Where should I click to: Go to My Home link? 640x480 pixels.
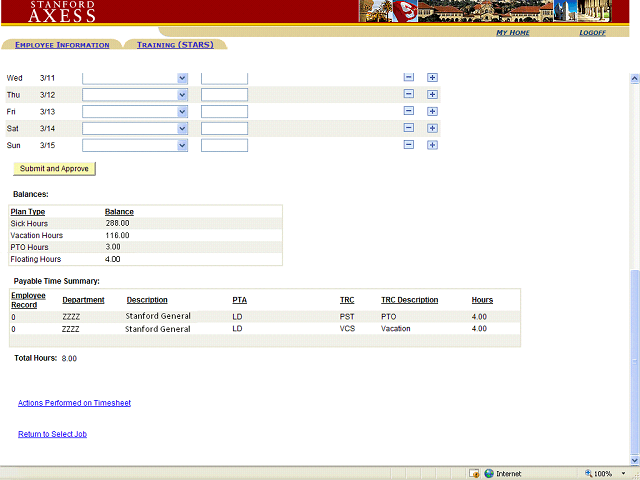(513, 33)
